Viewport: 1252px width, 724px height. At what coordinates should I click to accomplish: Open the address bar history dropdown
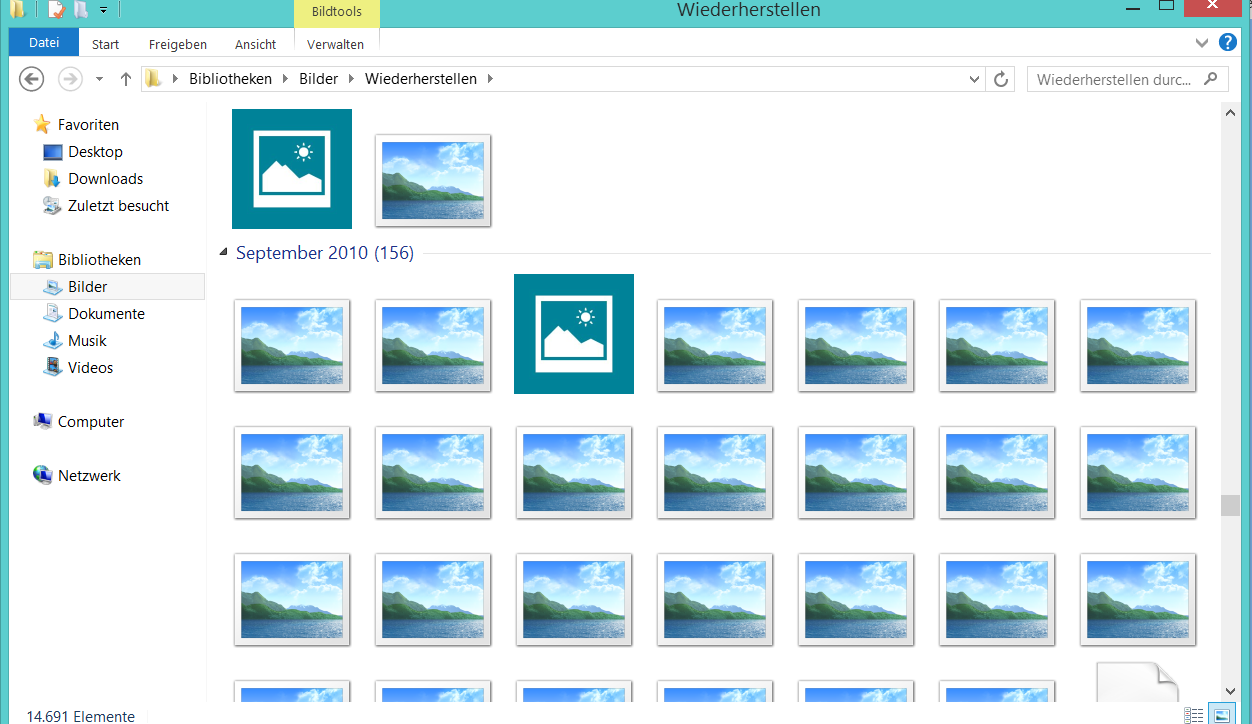[975, 79]
